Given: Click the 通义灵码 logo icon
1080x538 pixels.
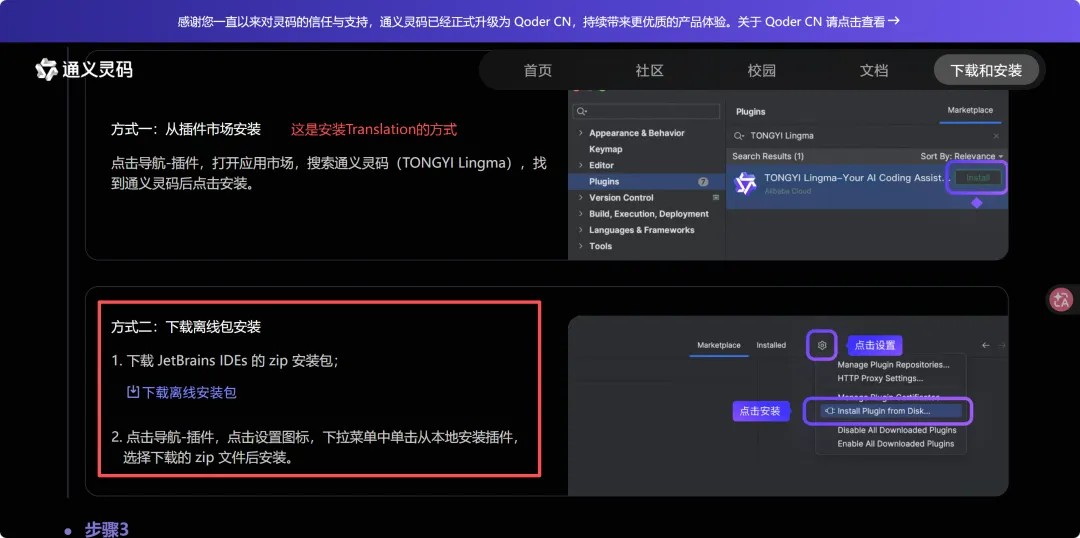Looking at the screenshot, I should point(46,70).
